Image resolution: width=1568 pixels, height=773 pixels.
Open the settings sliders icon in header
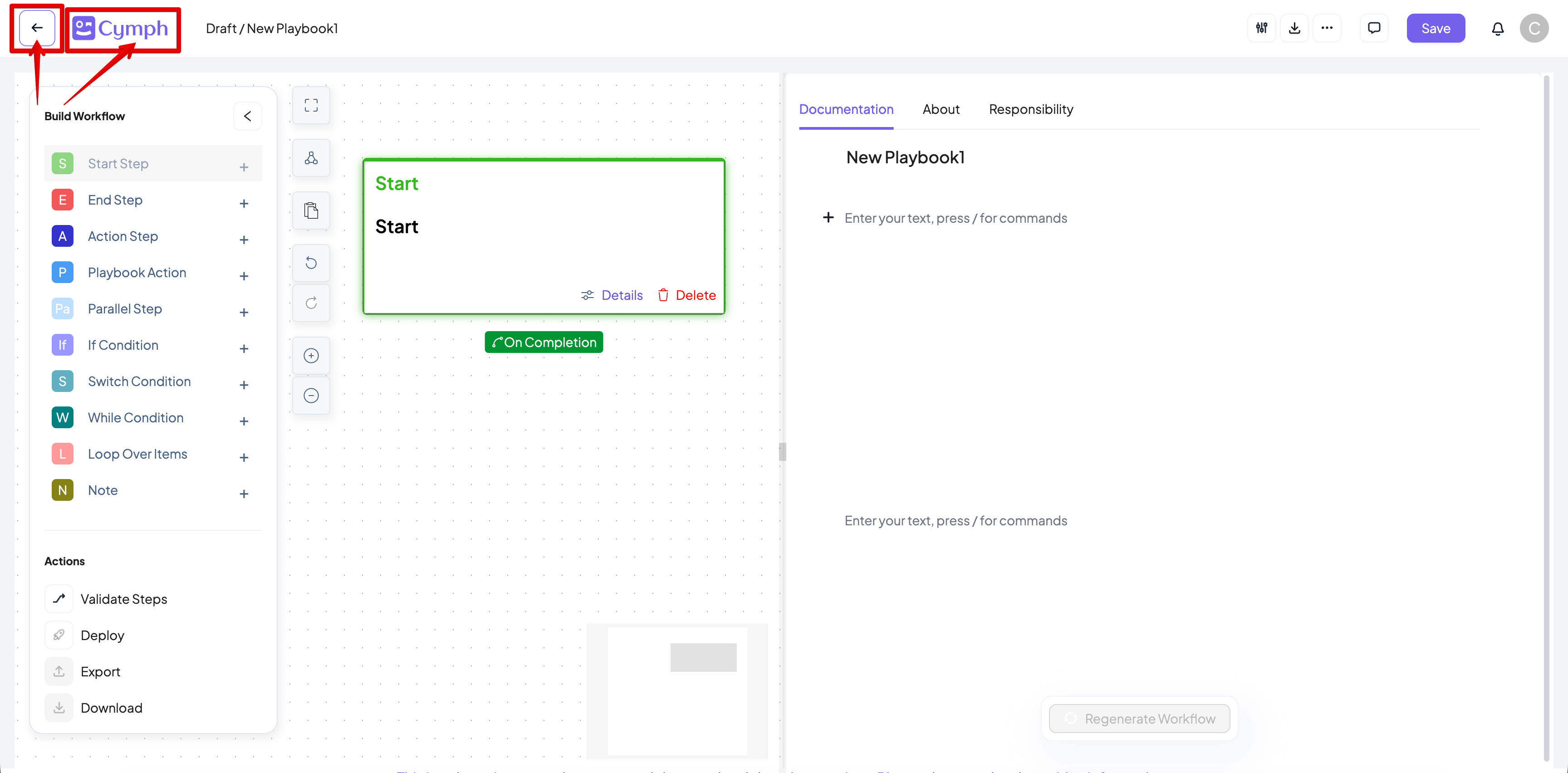point(1261,28)
